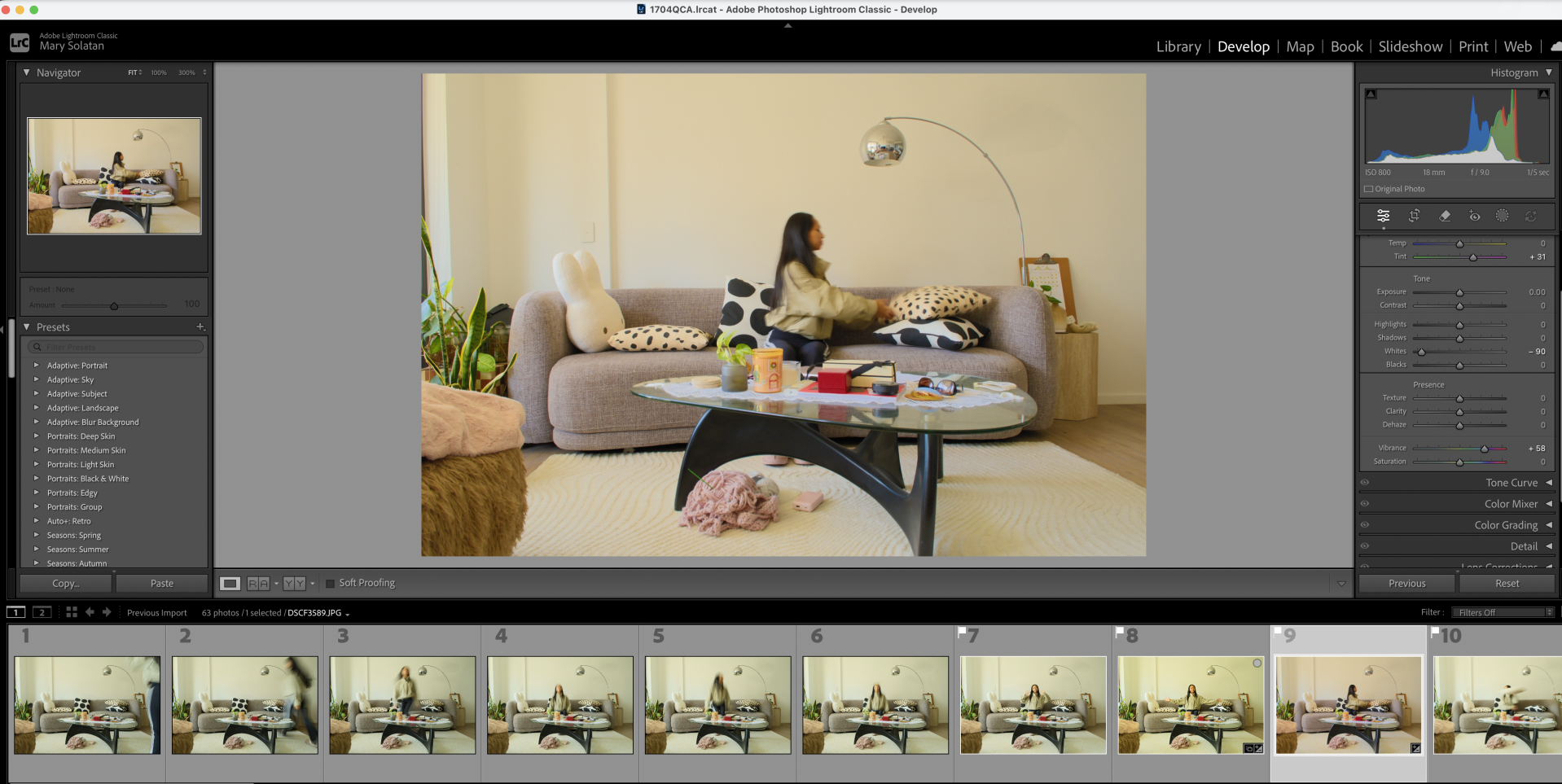Select the Edit sliders tool icon
Screen dimensions: 1562x784
pyautogui.click(x=1383, y=216)
